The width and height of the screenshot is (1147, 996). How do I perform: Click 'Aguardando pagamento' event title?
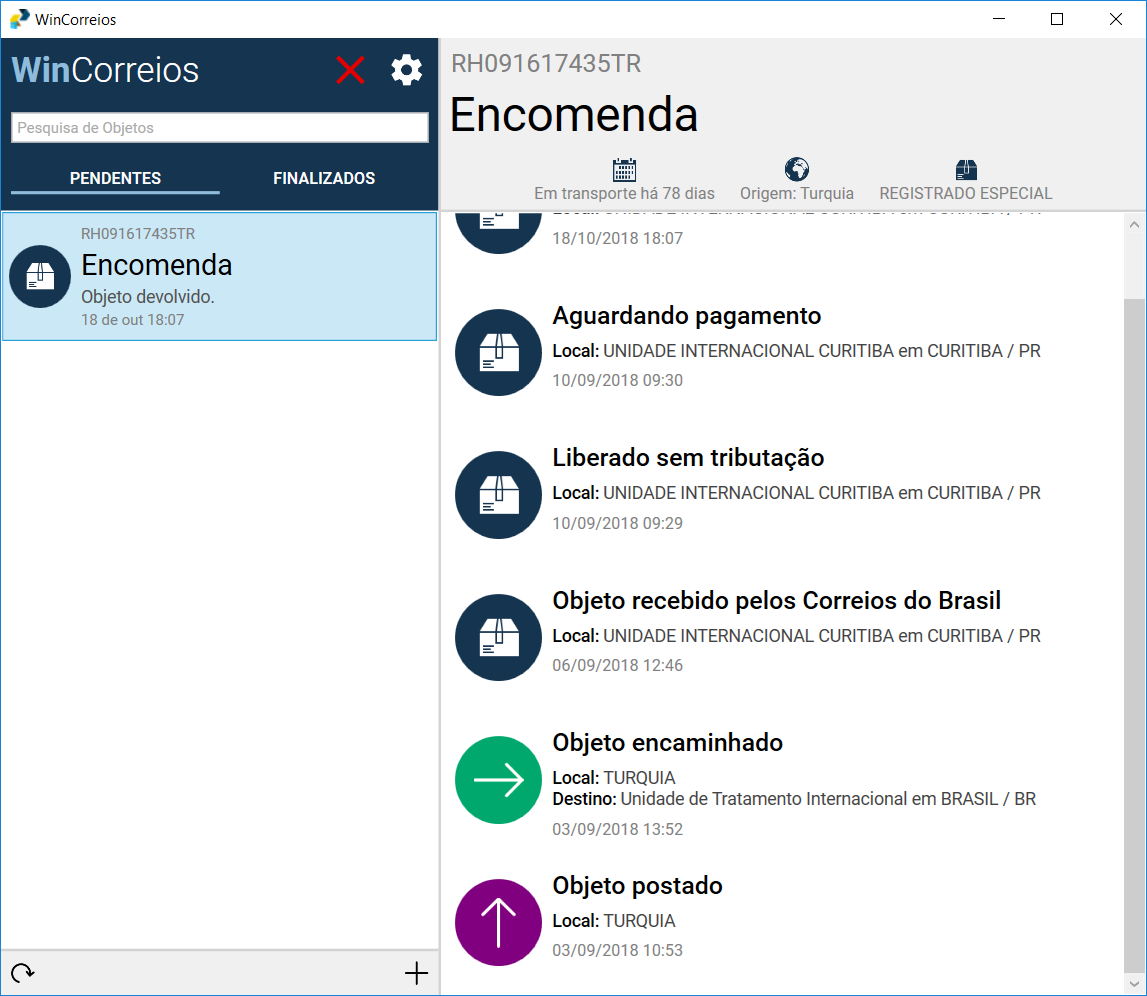[687, 316]
